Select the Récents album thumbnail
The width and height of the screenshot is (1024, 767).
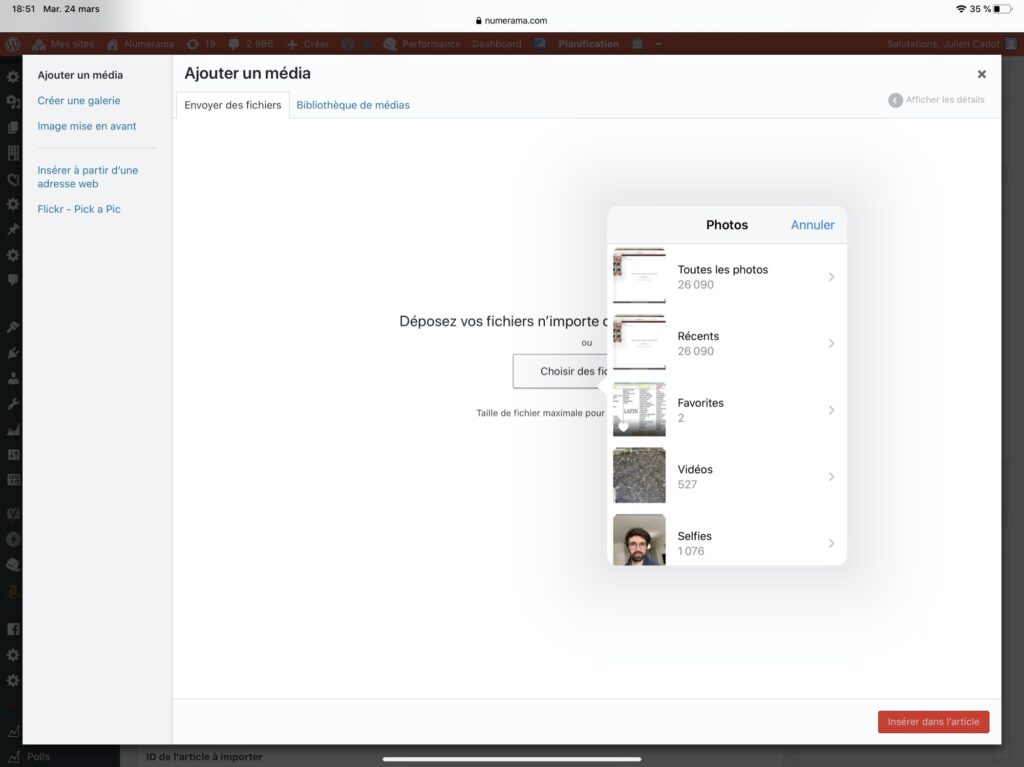coord(639,343)
